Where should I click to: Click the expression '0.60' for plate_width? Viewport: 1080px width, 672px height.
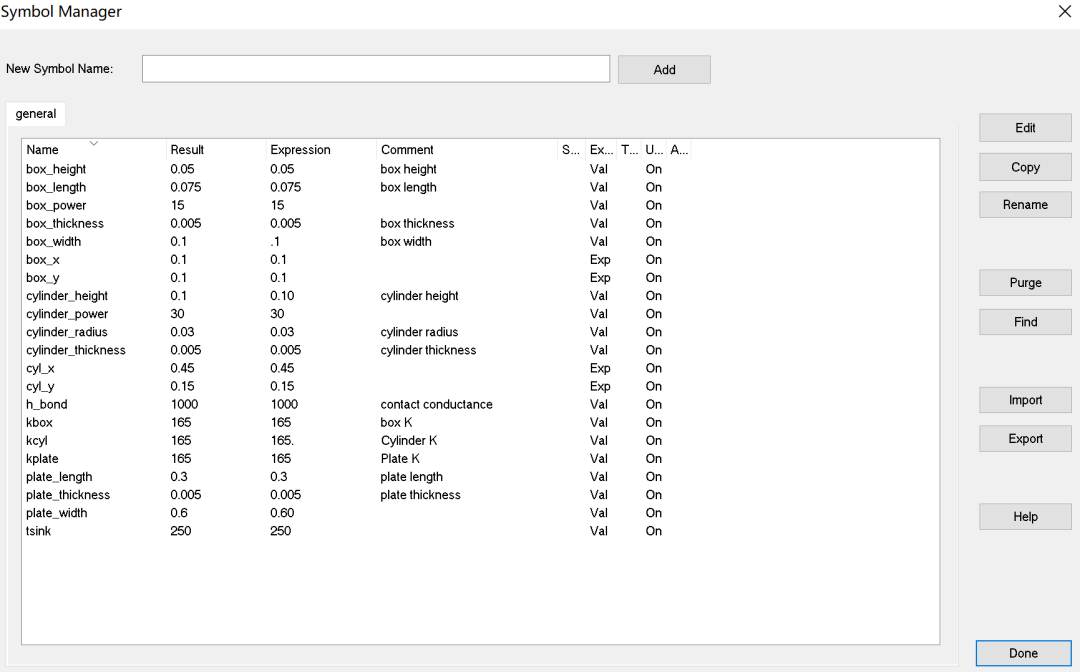pos(282,513)
